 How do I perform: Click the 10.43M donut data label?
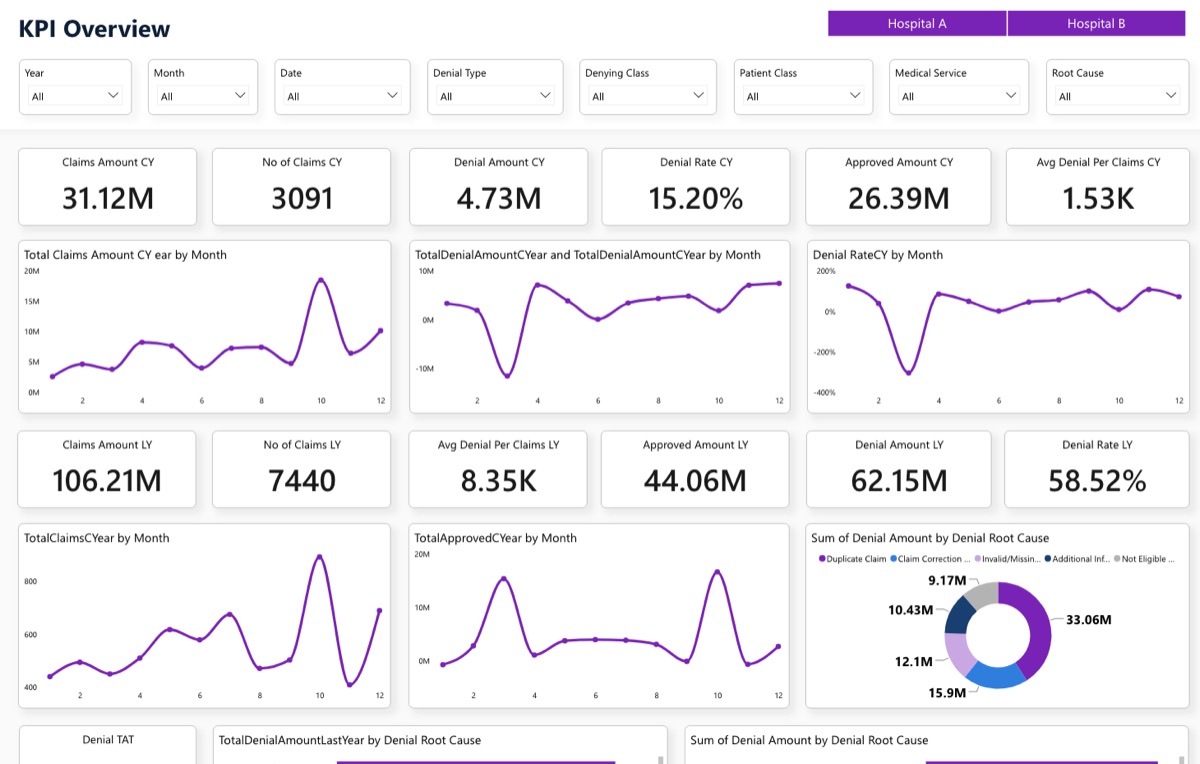910,610
